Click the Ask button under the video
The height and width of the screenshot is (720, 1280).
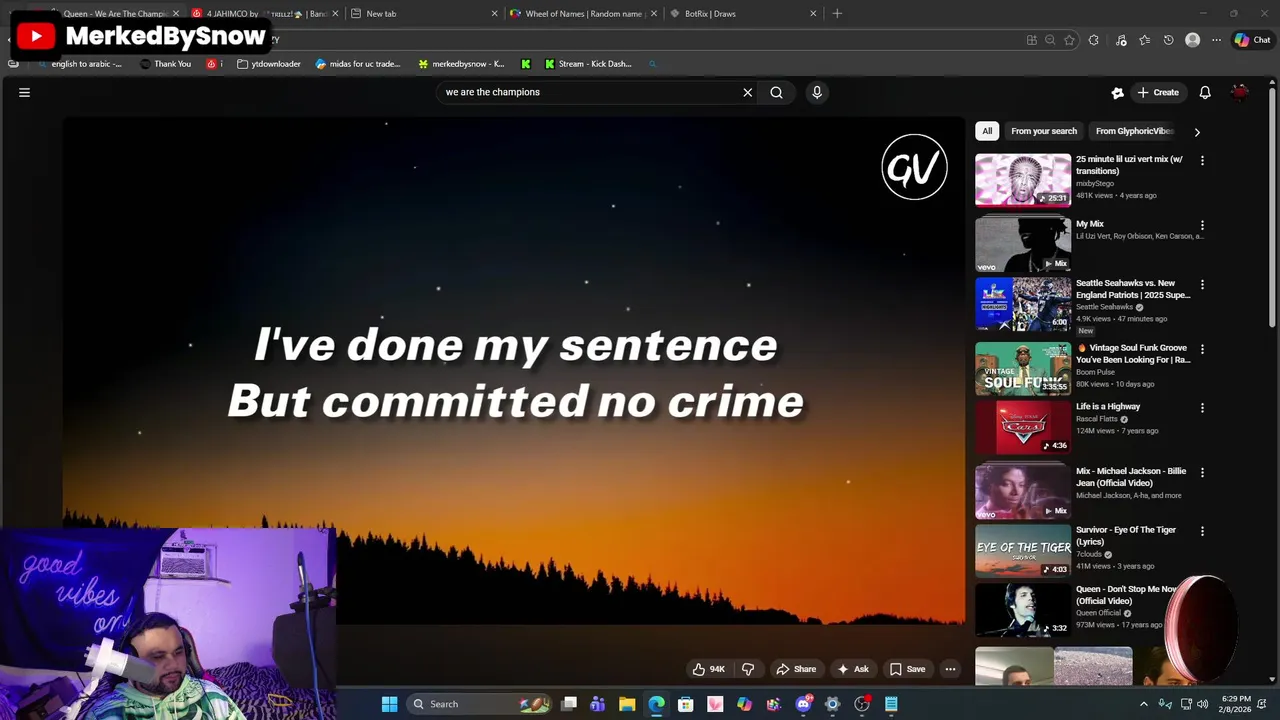click(x=853, y=669)
